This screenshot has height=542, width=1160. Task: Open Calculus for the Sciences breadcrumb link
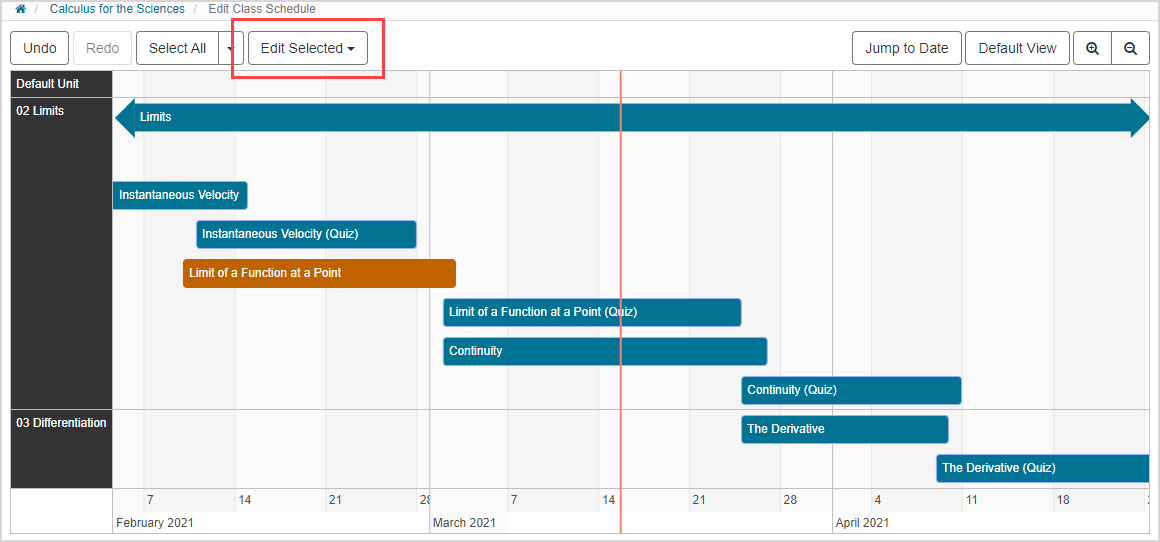point(117,9)
